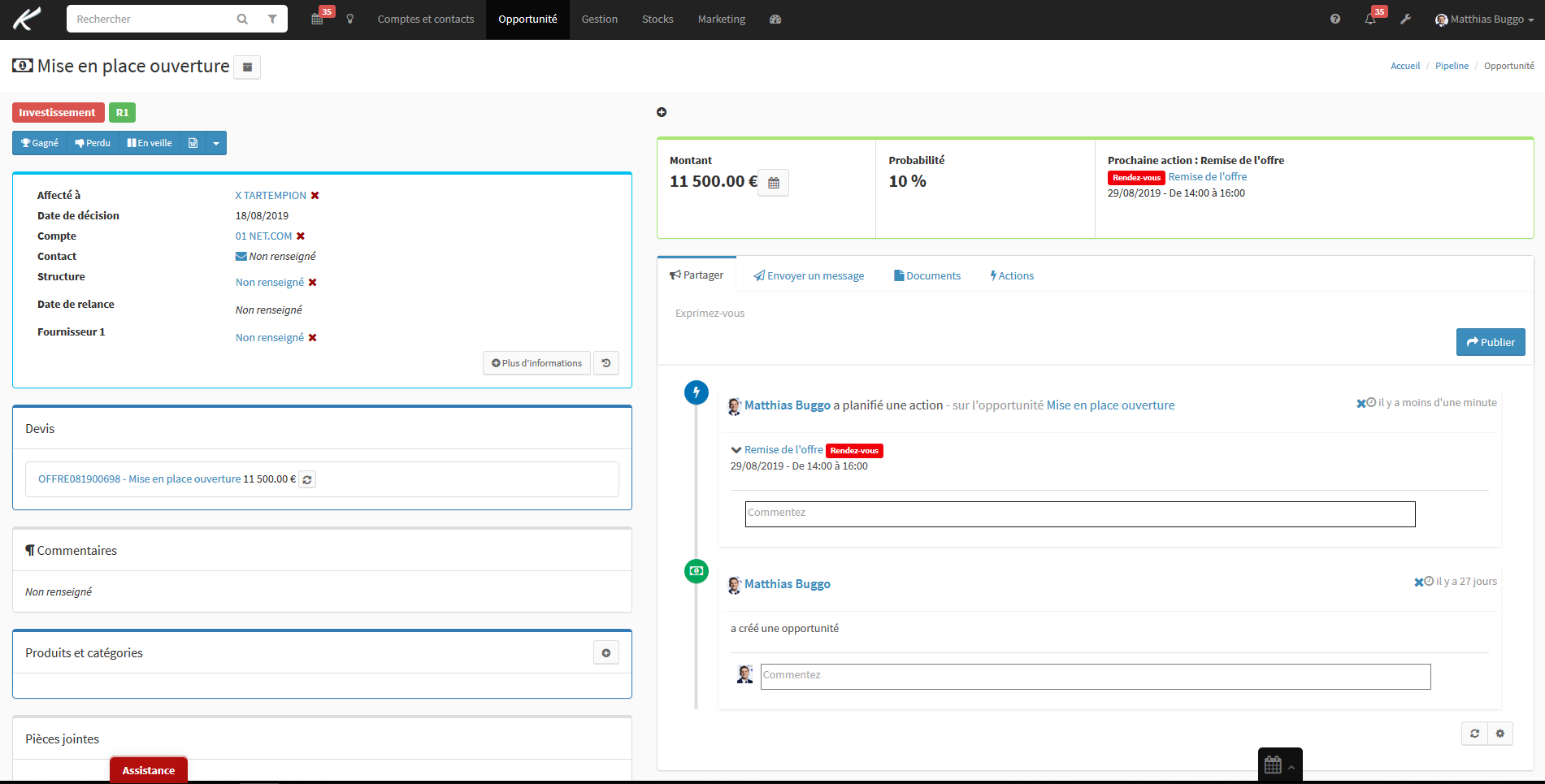The height and width of the screenshot is (784, 1545).
Task: Open activity feed gear settings
Action: click(x=1500, y=734)
